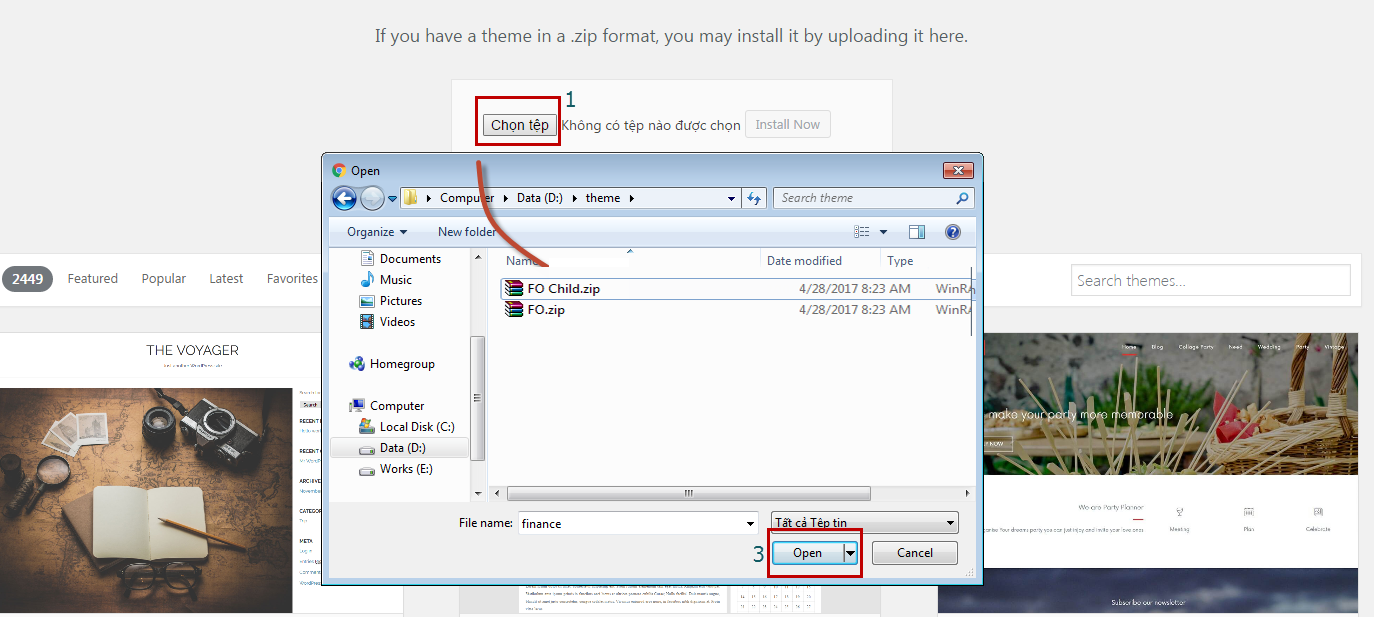Click the Back arrow in Open dialog
Viewport: 1374px width, 617px height.
(x=345, y=198)
